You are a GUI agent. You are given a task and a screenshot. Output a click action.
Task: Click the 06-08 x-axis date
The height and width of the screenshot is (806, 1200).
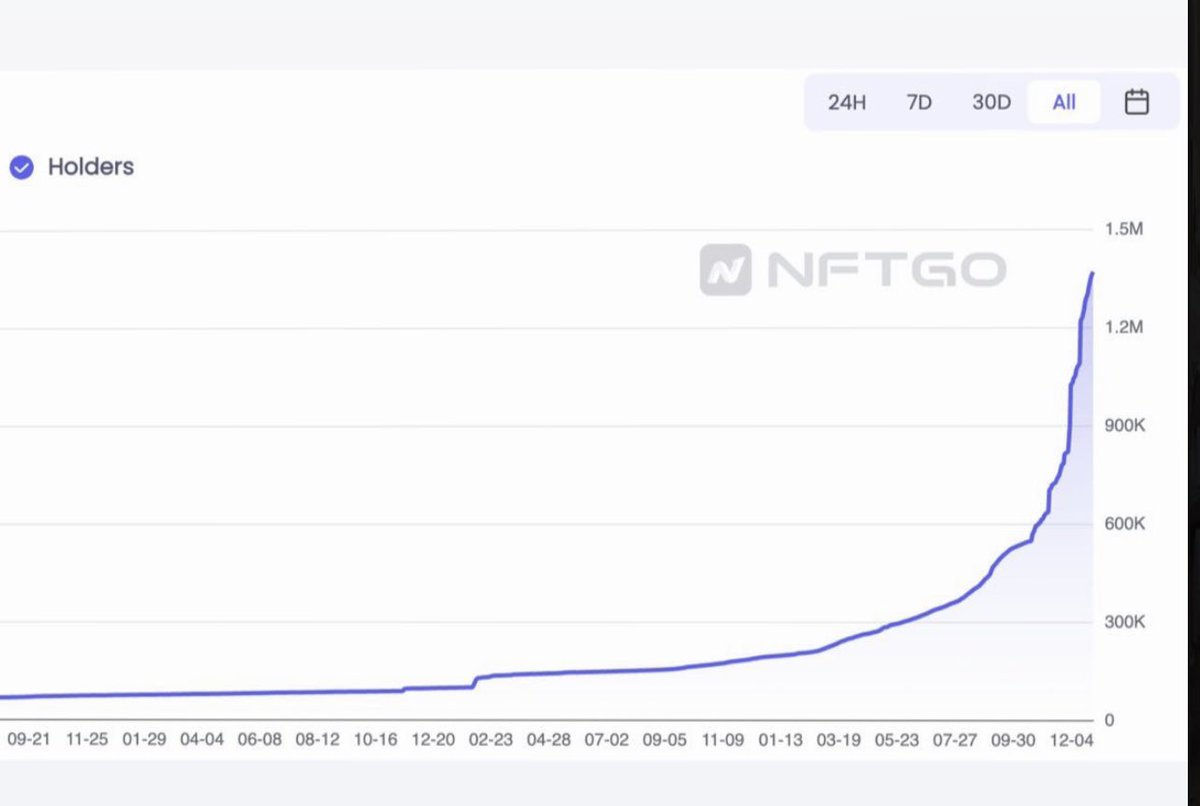pos(260,740)
